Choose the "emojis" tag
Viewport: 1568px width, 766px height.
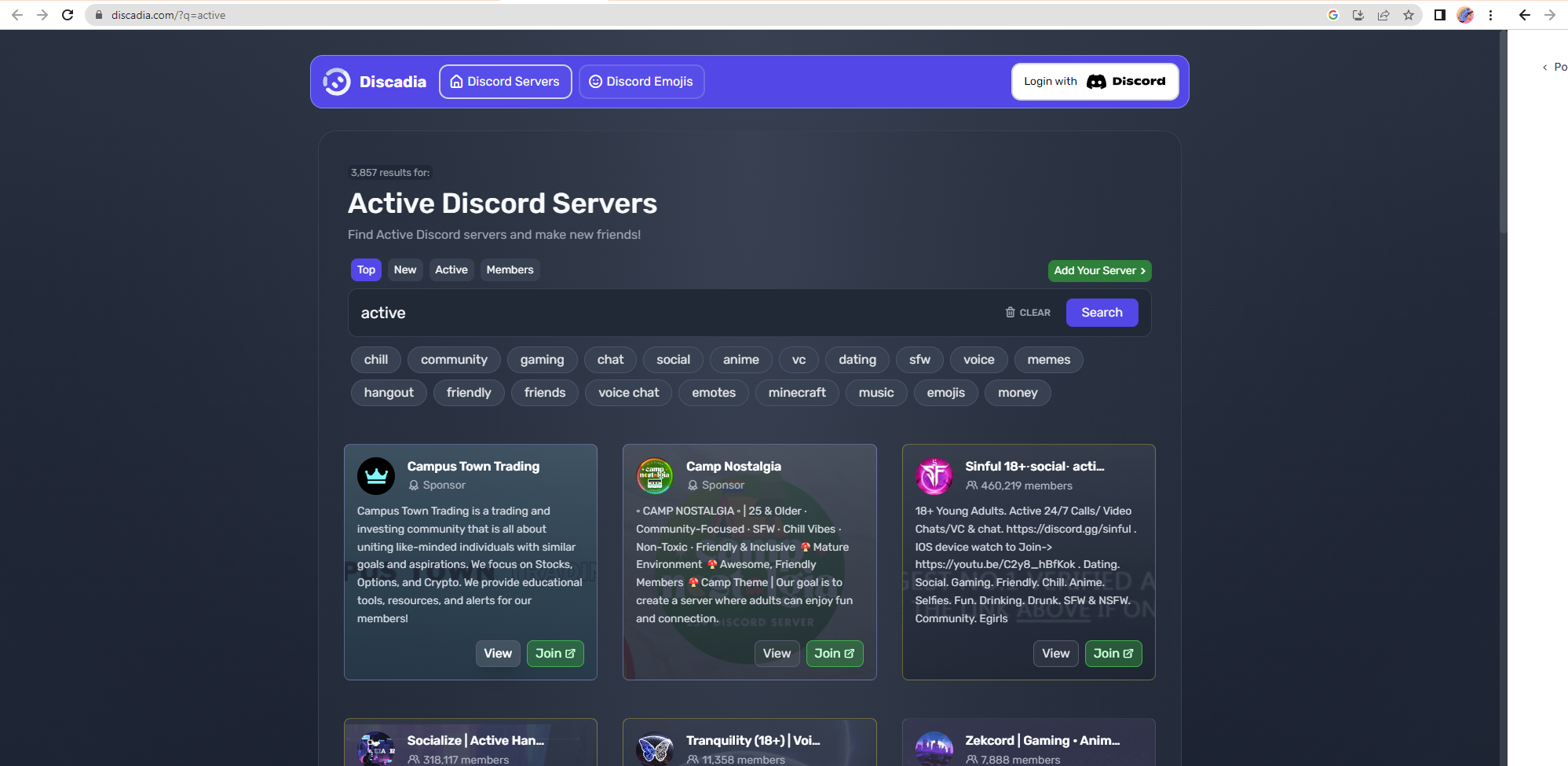pos(945,393)
